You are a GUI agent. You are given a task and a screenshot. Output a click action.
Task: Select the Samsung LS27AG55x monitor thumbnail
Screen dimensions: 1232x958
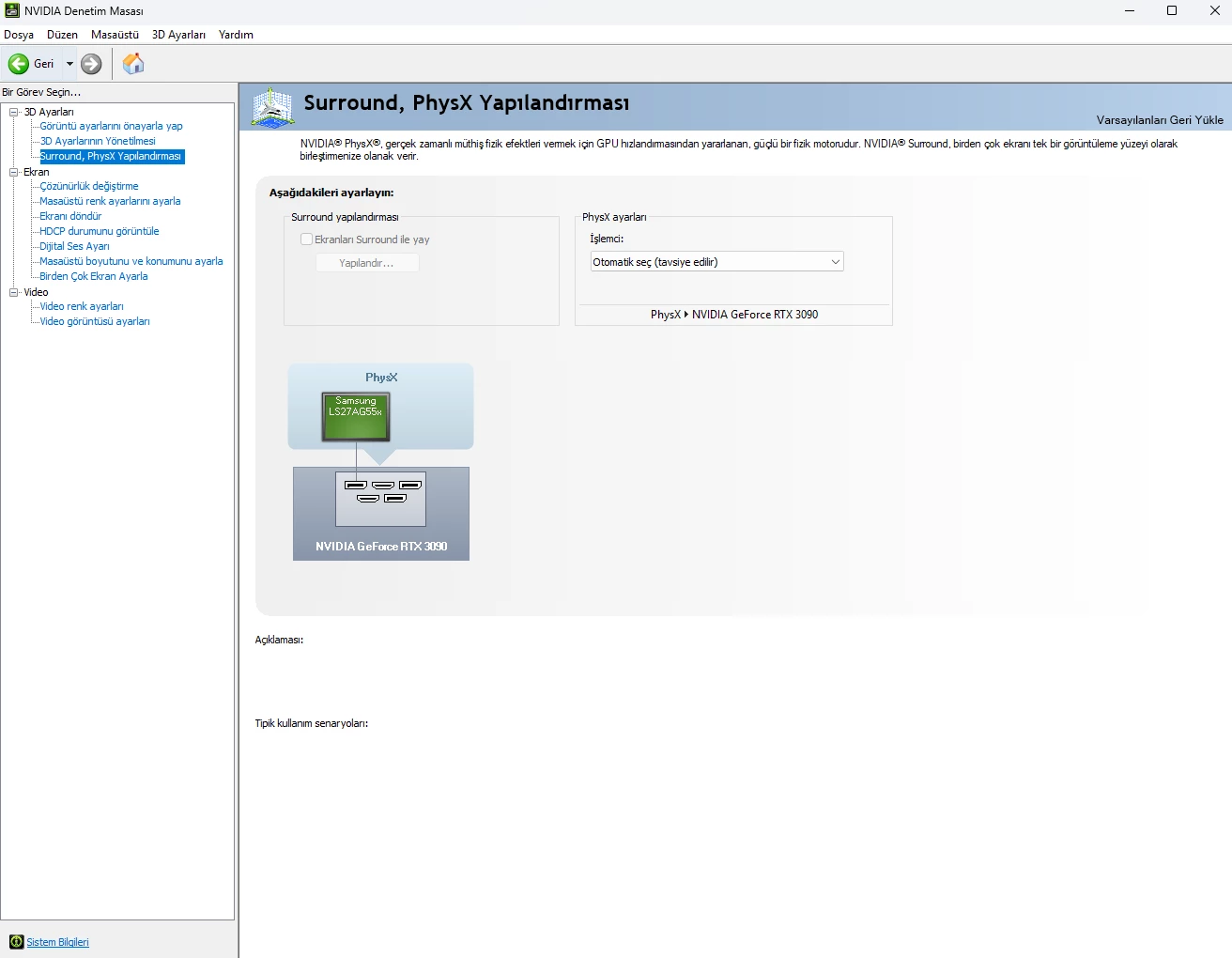tap(356, 417)
